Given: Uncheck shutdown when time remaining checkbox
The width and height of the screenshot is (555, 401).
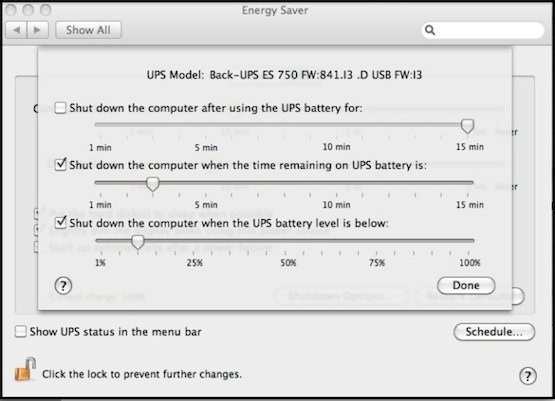Looking at the screenshot, I should click(x=61, y=165).
